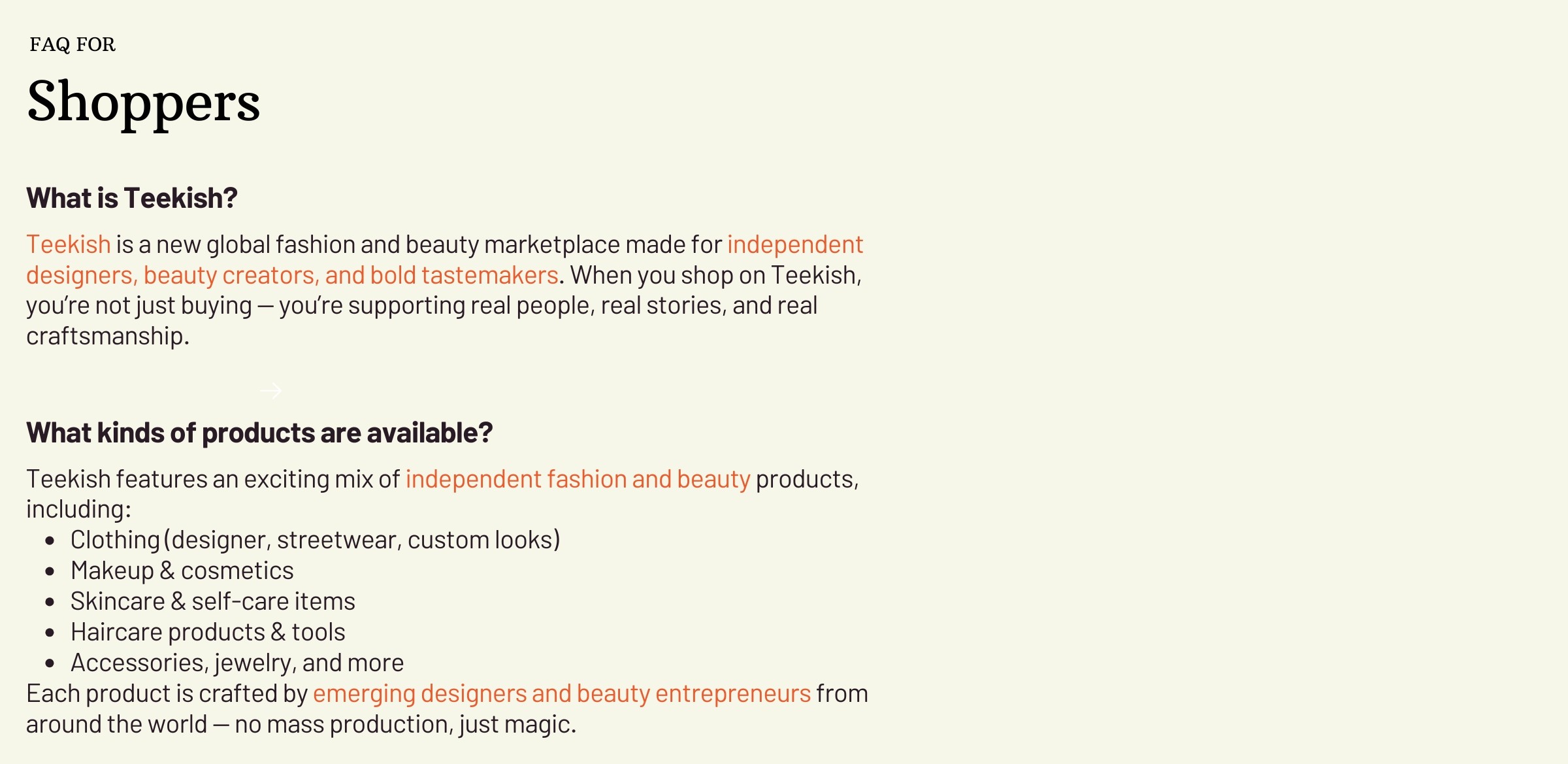Open the independent fashion and beauty link
1568x764 pixels.
coord(578,479)
